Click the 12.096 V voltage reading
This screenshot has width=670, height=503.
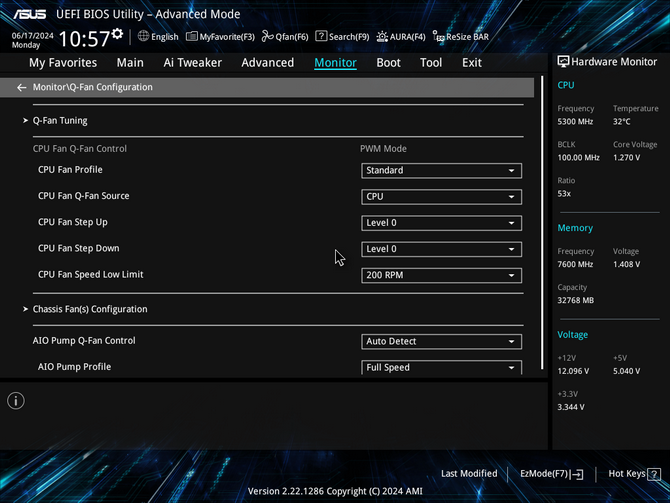(x=573, y=371)
